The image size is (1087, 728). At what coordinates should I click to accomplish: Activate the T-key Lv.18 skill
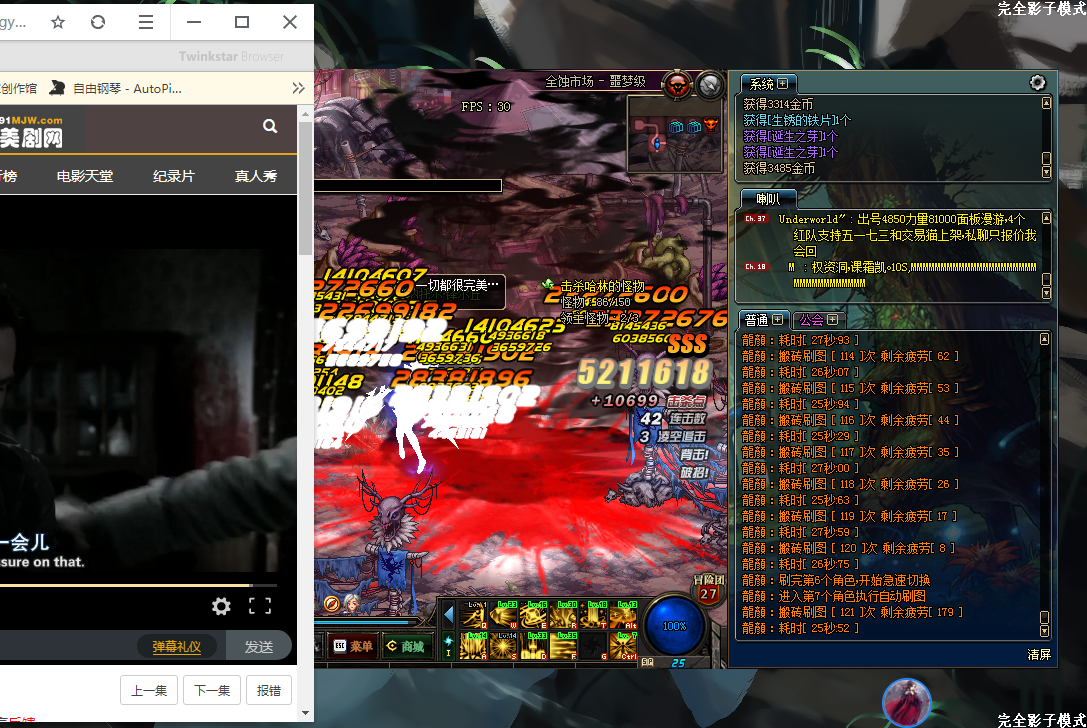pos(593,615)
